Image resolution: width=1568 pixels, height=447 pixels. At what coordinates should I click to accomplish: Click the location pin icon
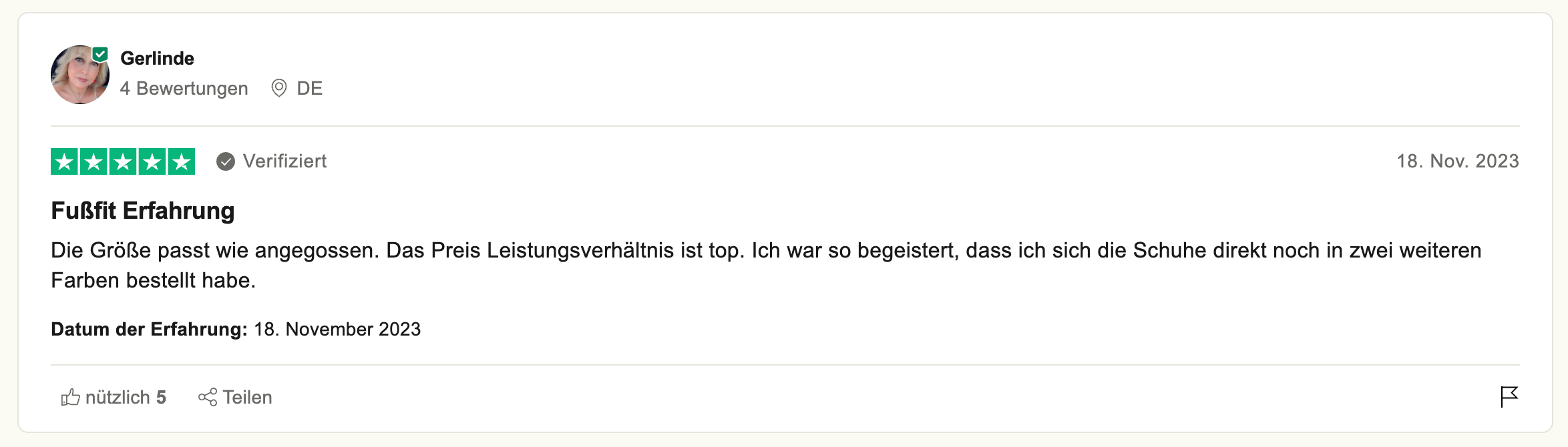[278, 88]
